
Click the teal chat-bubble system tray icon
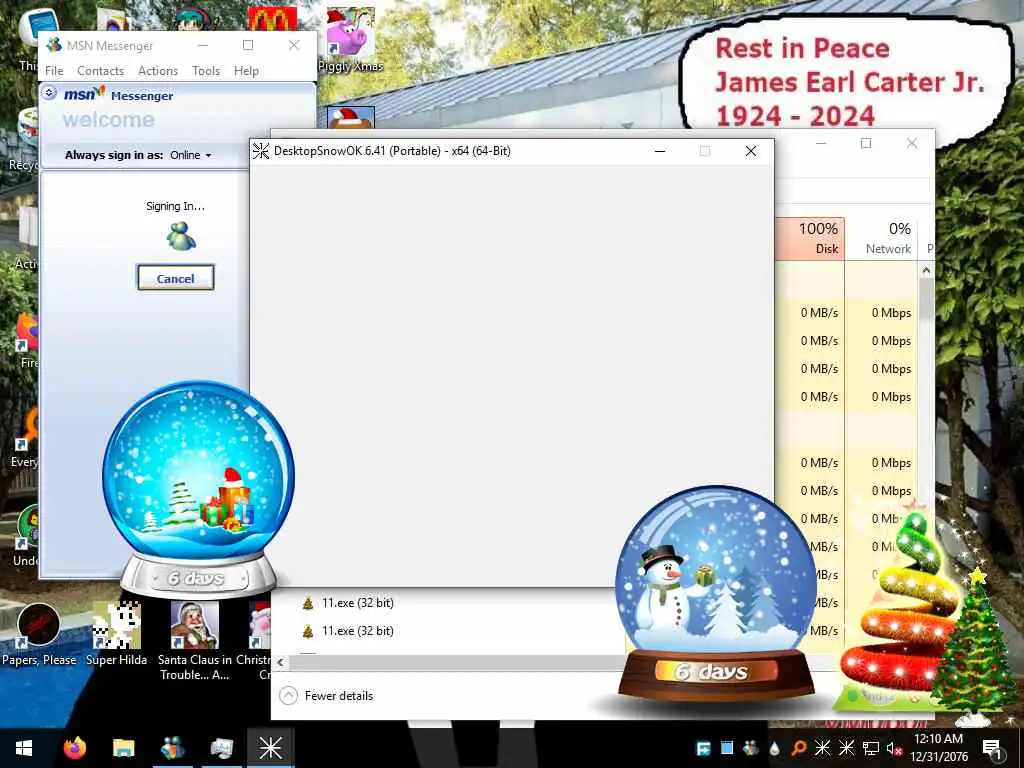coord(703,748)
